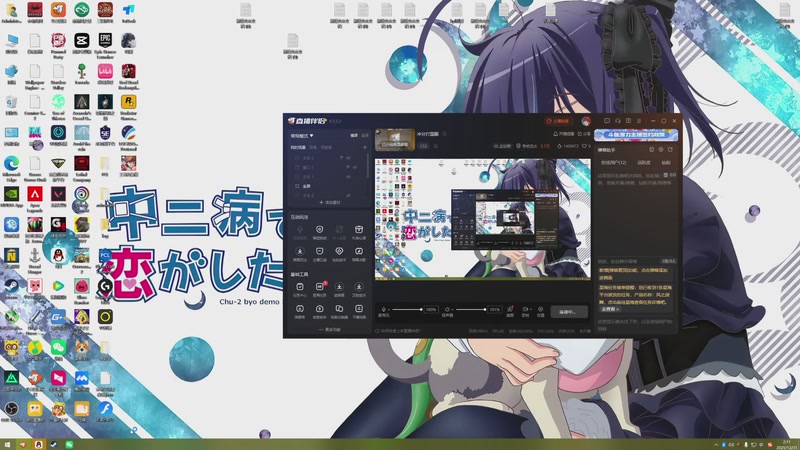Viewport: 800px width, 450px height.
Task: Open the calendar-shaped task center tool
Action: tap(300, 287)
